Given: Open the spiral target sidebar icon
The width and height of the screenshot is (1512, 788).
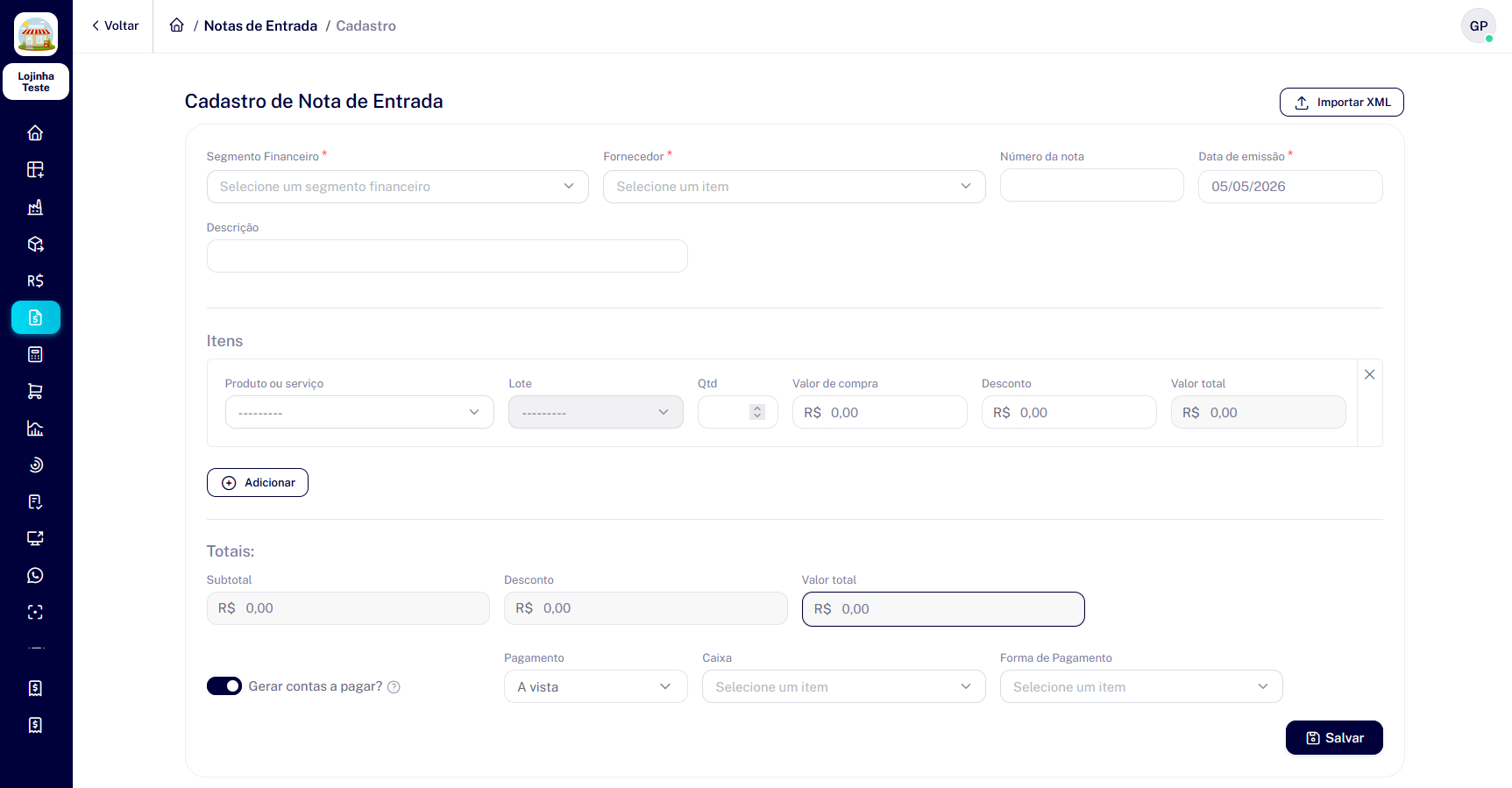Looking at the screenshot, I should (x=35, y=465).
